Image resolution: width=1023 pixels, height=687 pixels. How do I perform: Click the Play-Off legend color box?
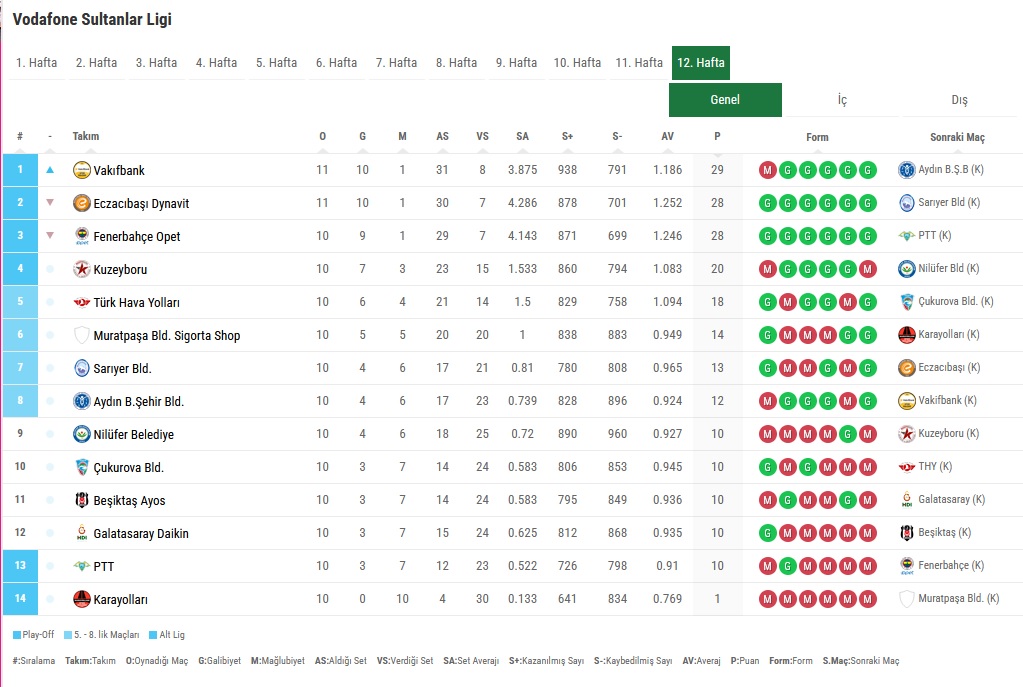click(x=17, y=635)
